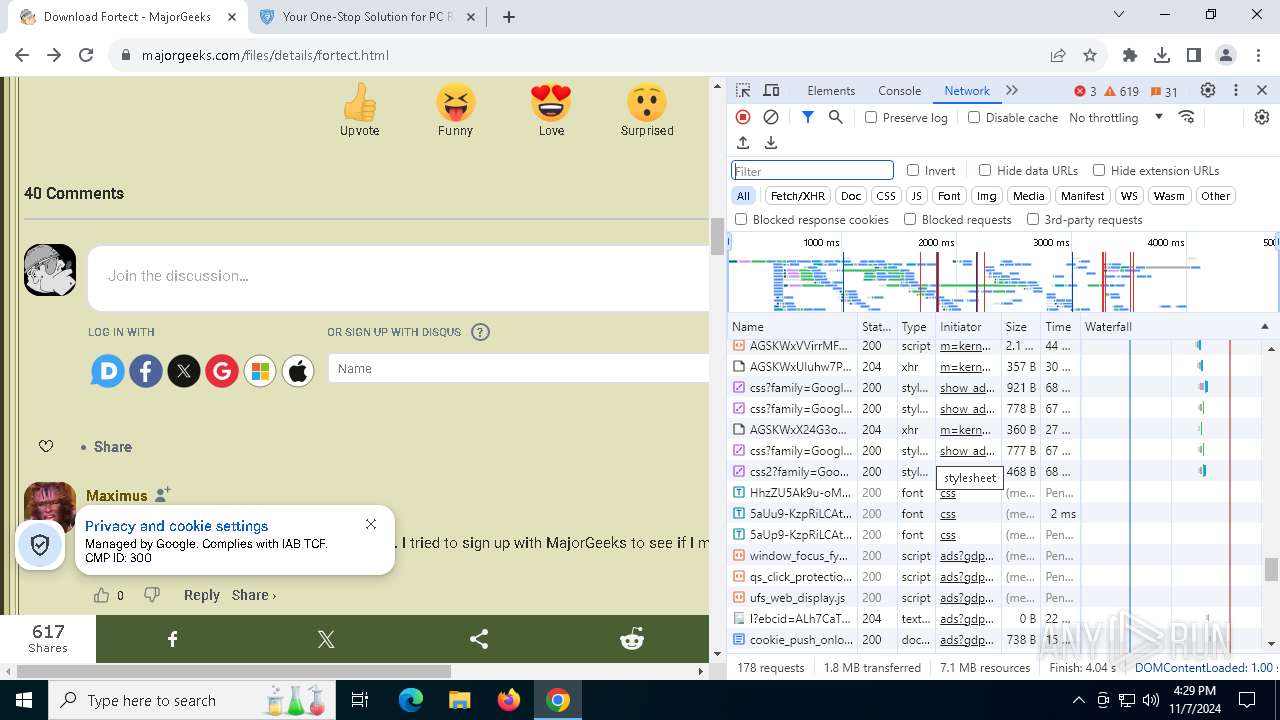Viewport: 1280px width, 720px height.
Task: Click the network Filter text field
Action: pos(812,171)
